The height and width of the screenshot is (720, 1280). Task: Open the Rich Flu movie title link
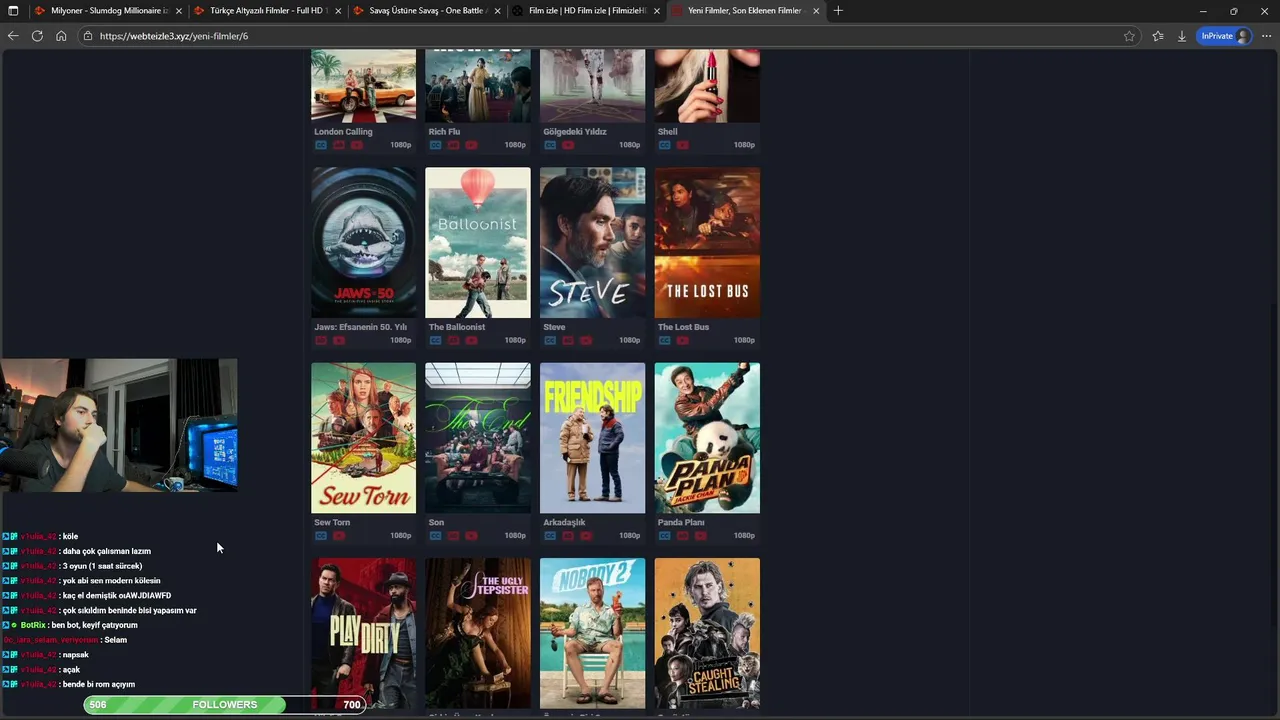444,131
